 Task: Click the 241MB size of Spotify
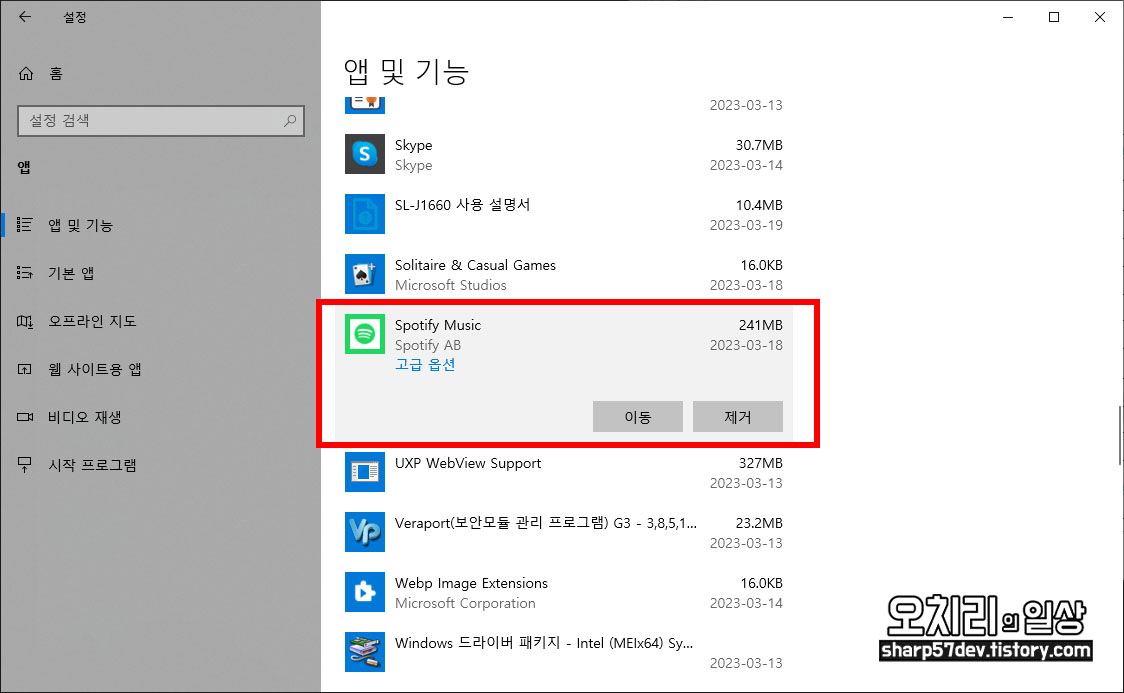coord(761,325)
